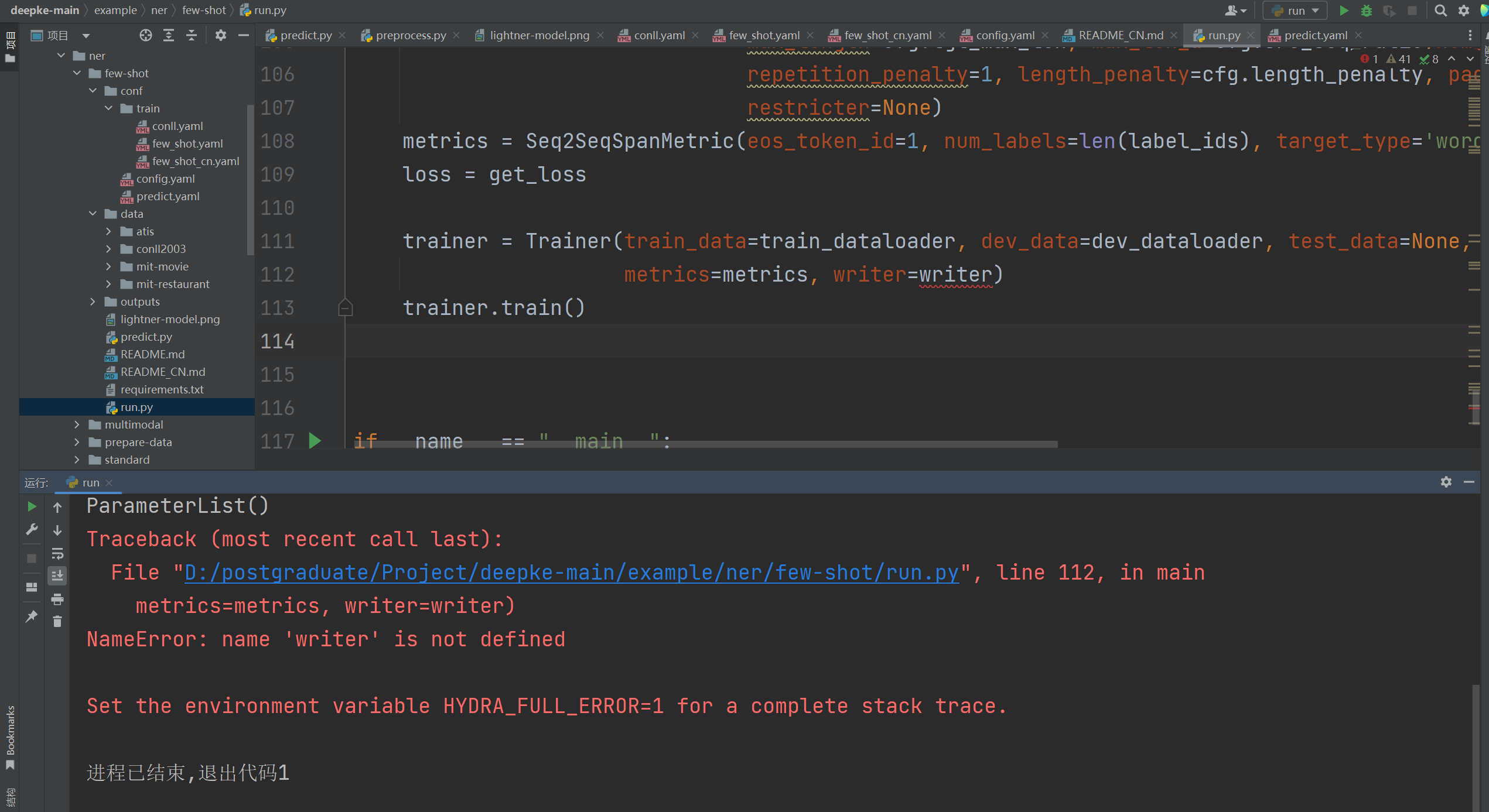Expand the multimodal folder

(77, 424)
